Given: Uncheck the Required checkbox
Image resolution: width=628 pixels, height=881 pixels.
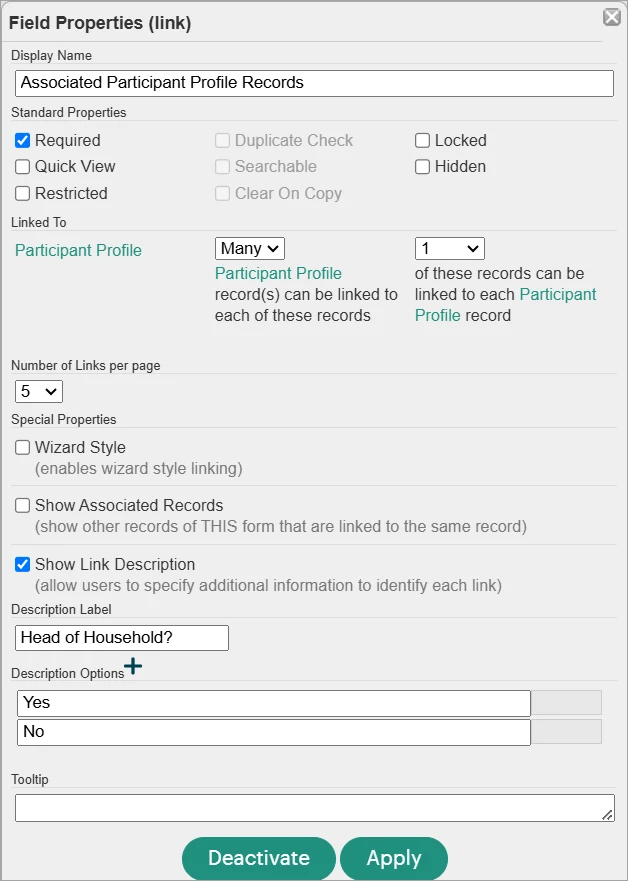Looking at the screenshot, I should click(22, 140).
